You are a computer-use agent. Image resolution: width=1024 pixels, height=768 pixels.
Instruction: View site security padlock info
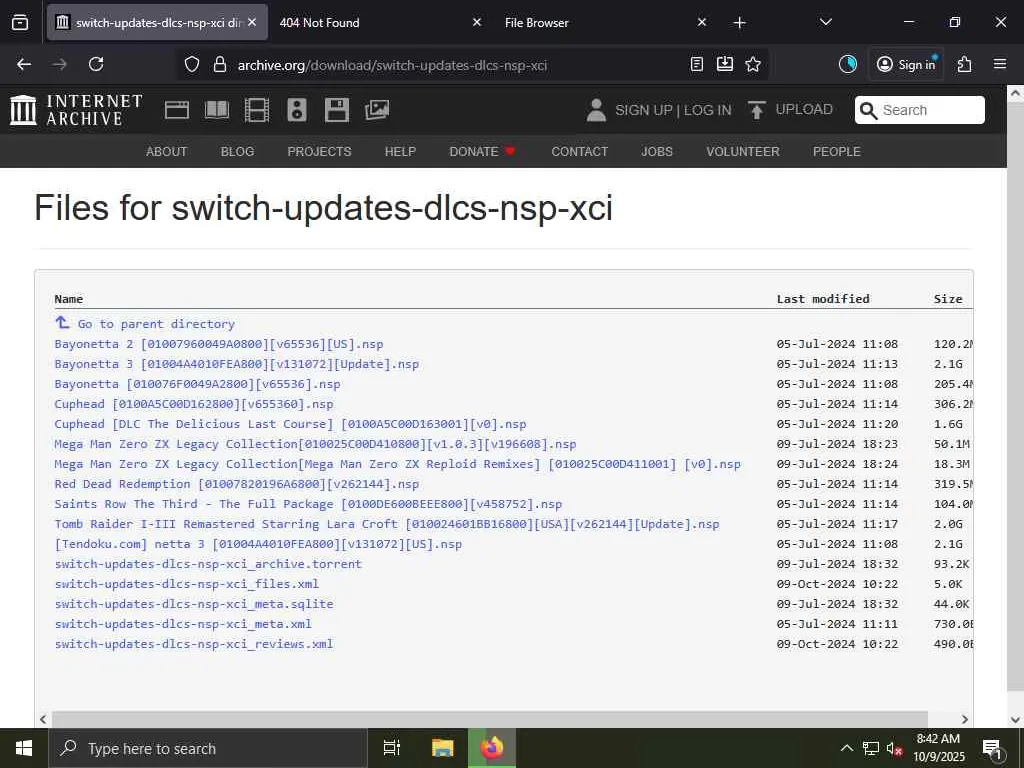point(220,65)
